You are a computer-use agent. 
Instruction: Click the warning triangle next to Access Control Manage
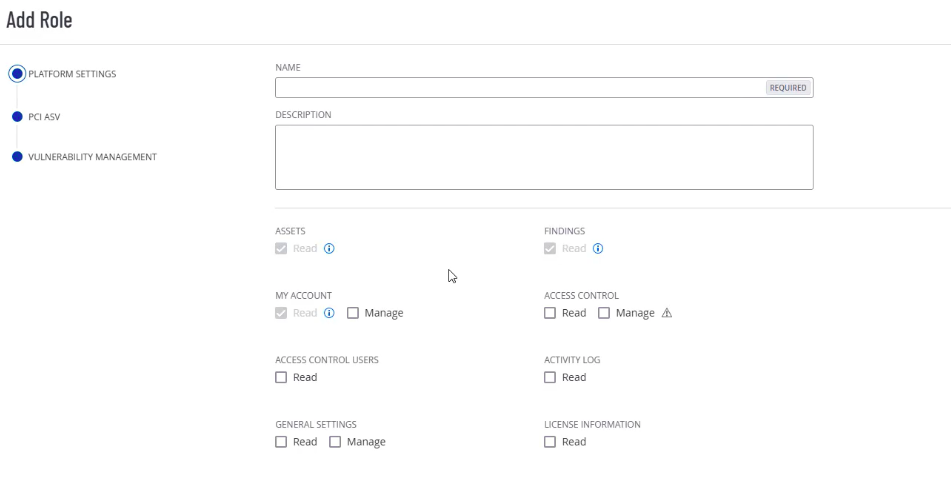pyautogui.click(x=667, y=313)
